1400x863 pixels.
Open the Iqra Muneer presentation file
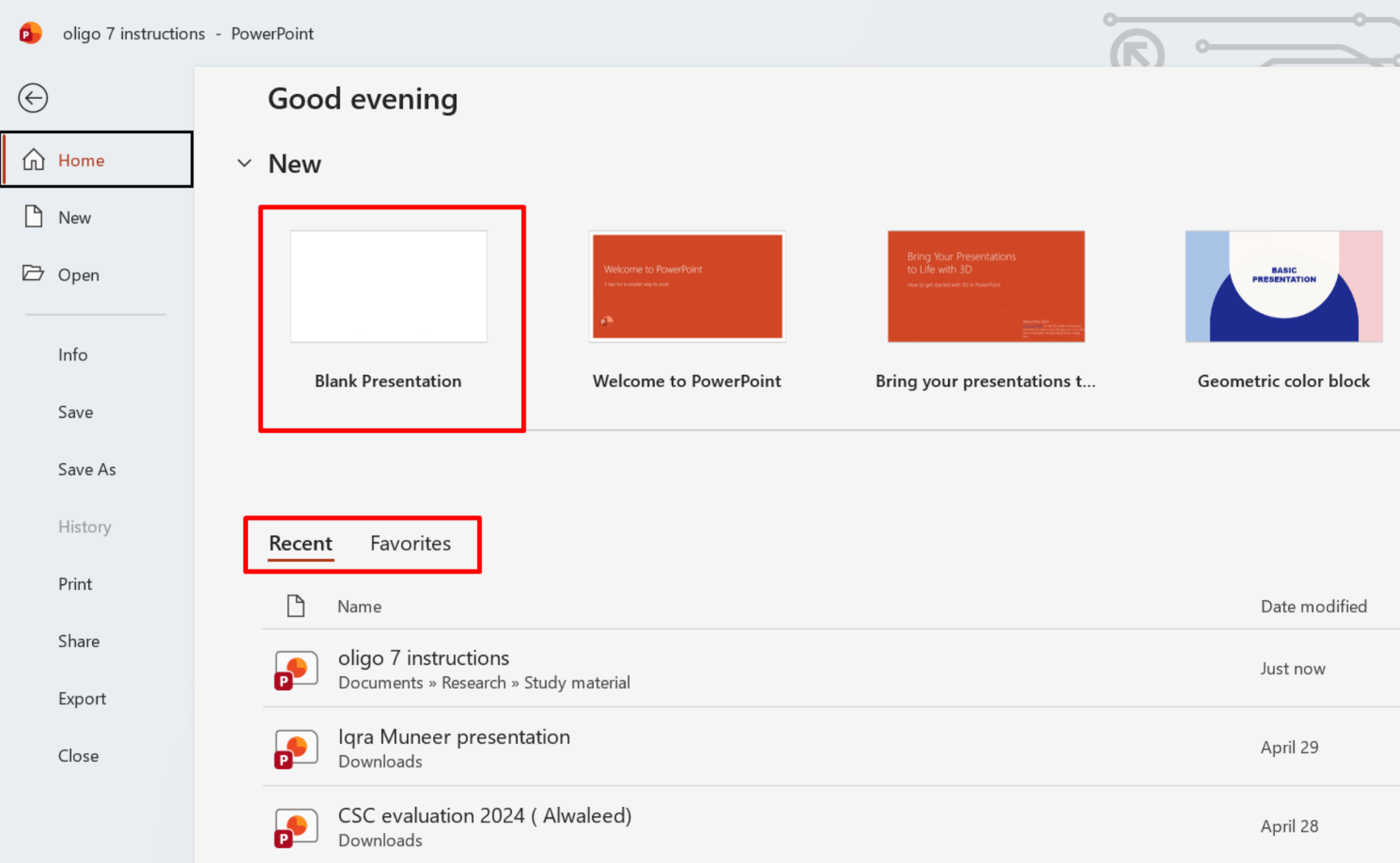[x=831, y=747]
